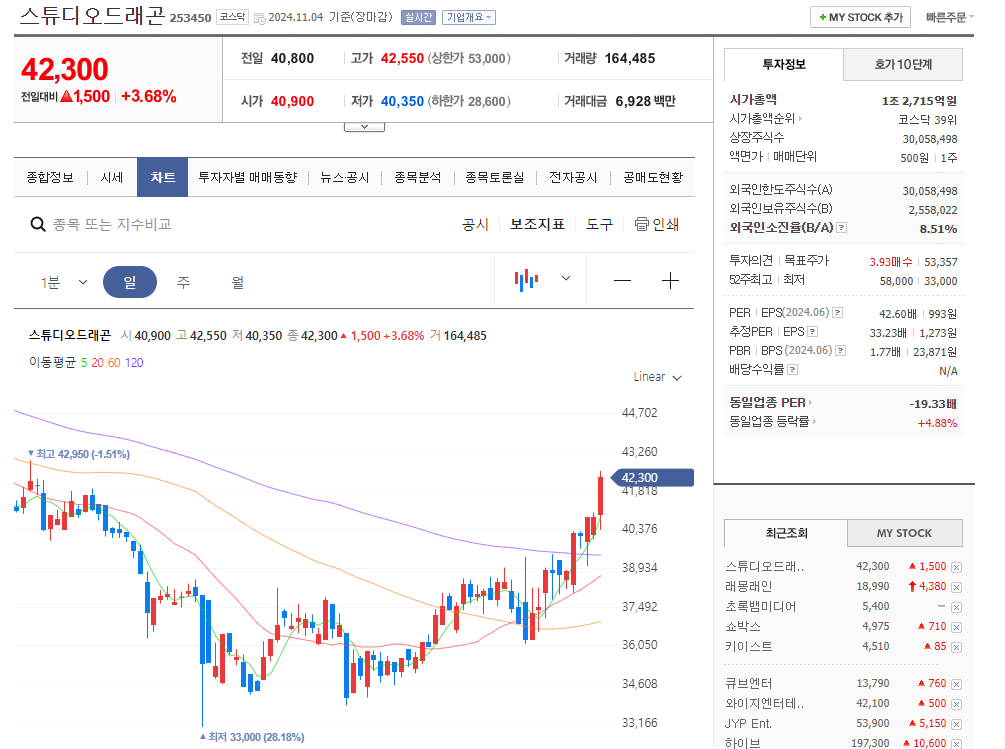Click help icon next to PBR BPS
The image size is (1005, 749).
pyautogui.click(x=840, y=350)
